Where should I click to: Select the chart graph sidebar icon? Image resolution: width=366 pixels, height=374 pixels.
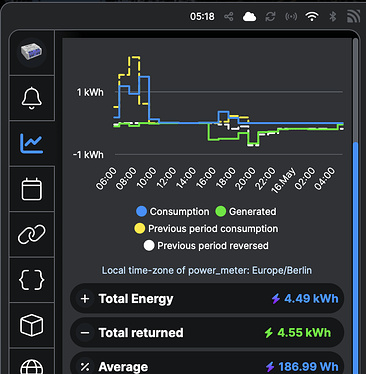[32, 143]
